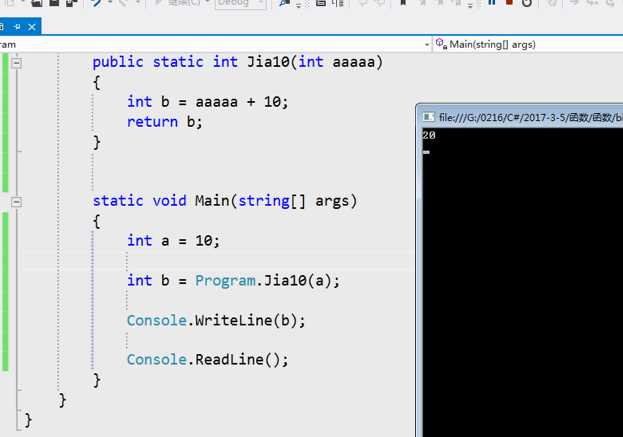
Task: Pause debugging with the blue pause button
Action: [492, 3]
